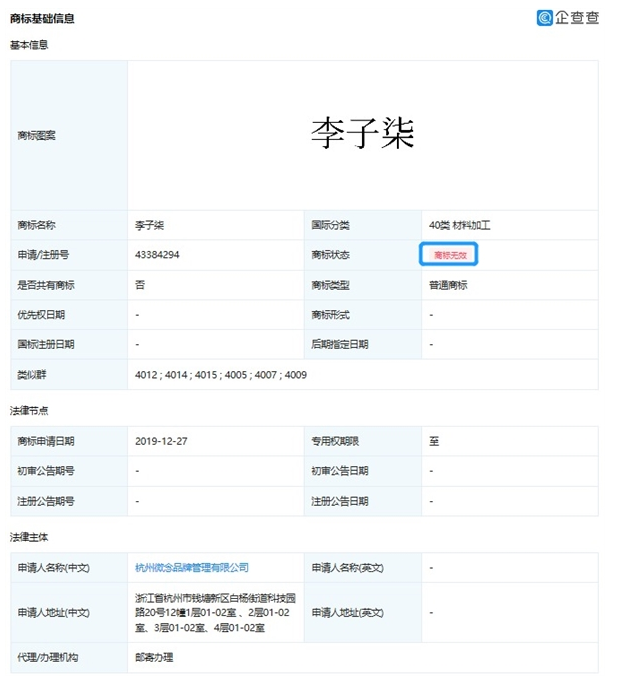Click the 企查查 logo icon
The width and height of the screenshot is (636, 683).
pyautogui.click(x=544, y=17)
